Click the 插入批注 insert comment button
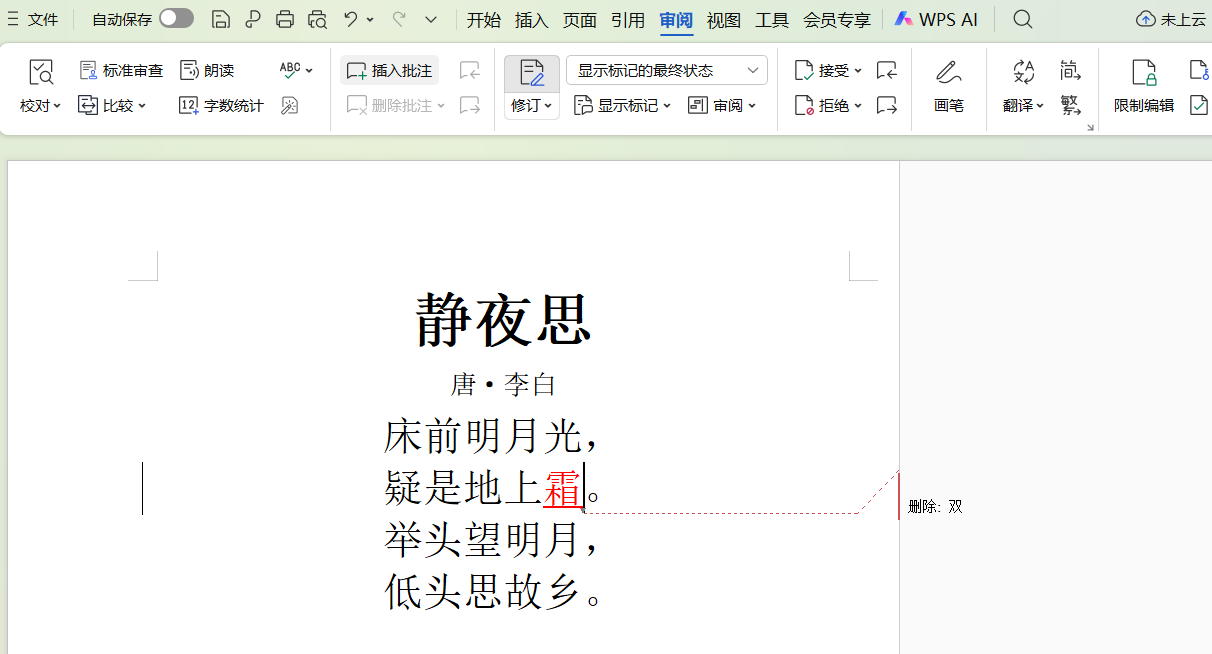 pyautogui.click(x=390, y=70)
